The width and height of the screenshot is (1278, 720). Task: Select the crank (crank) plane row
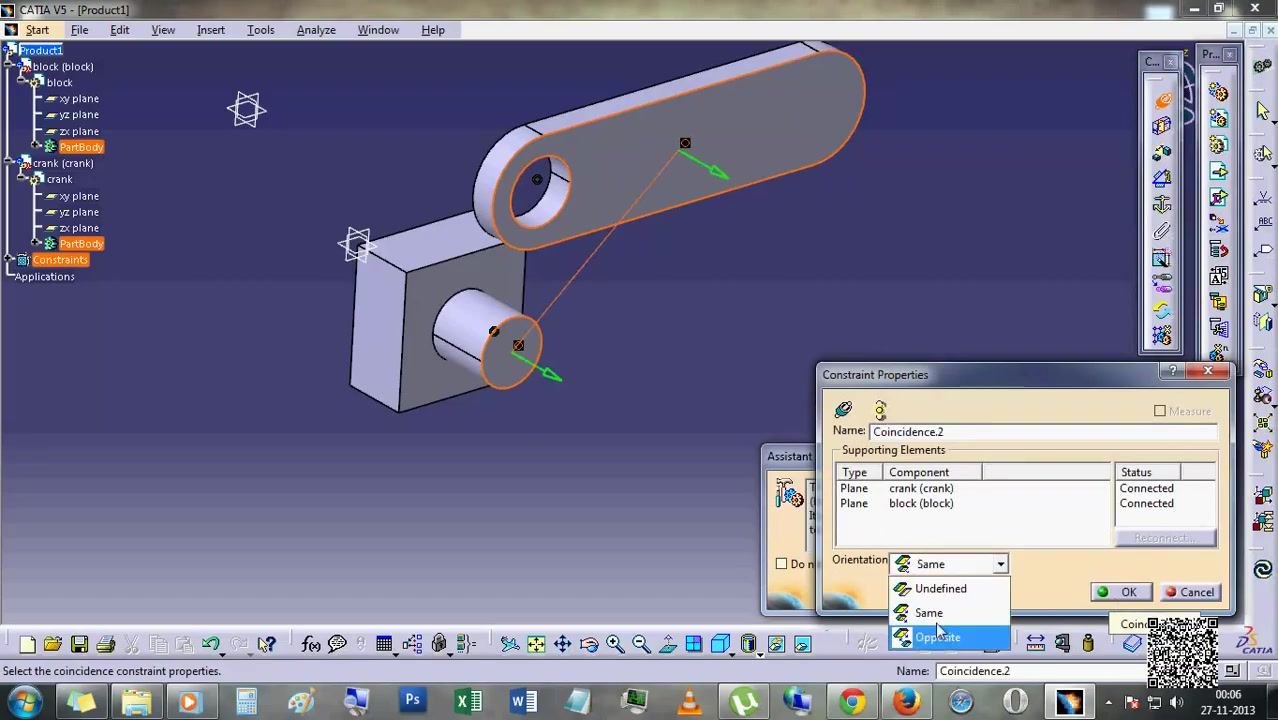point(973,488)
